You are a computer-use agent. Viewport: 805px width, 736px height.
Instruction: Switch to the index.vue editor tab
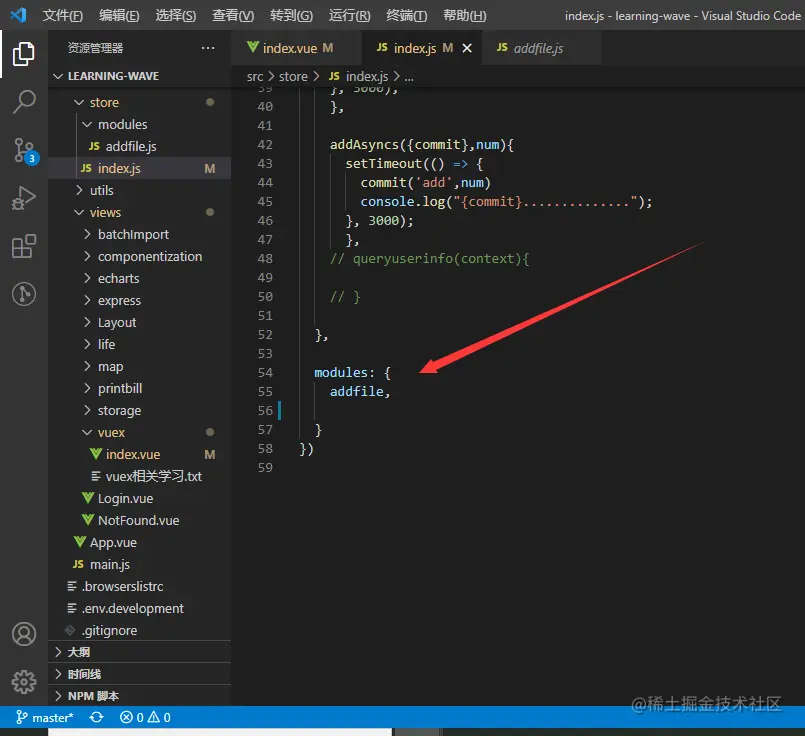(296, 48)
